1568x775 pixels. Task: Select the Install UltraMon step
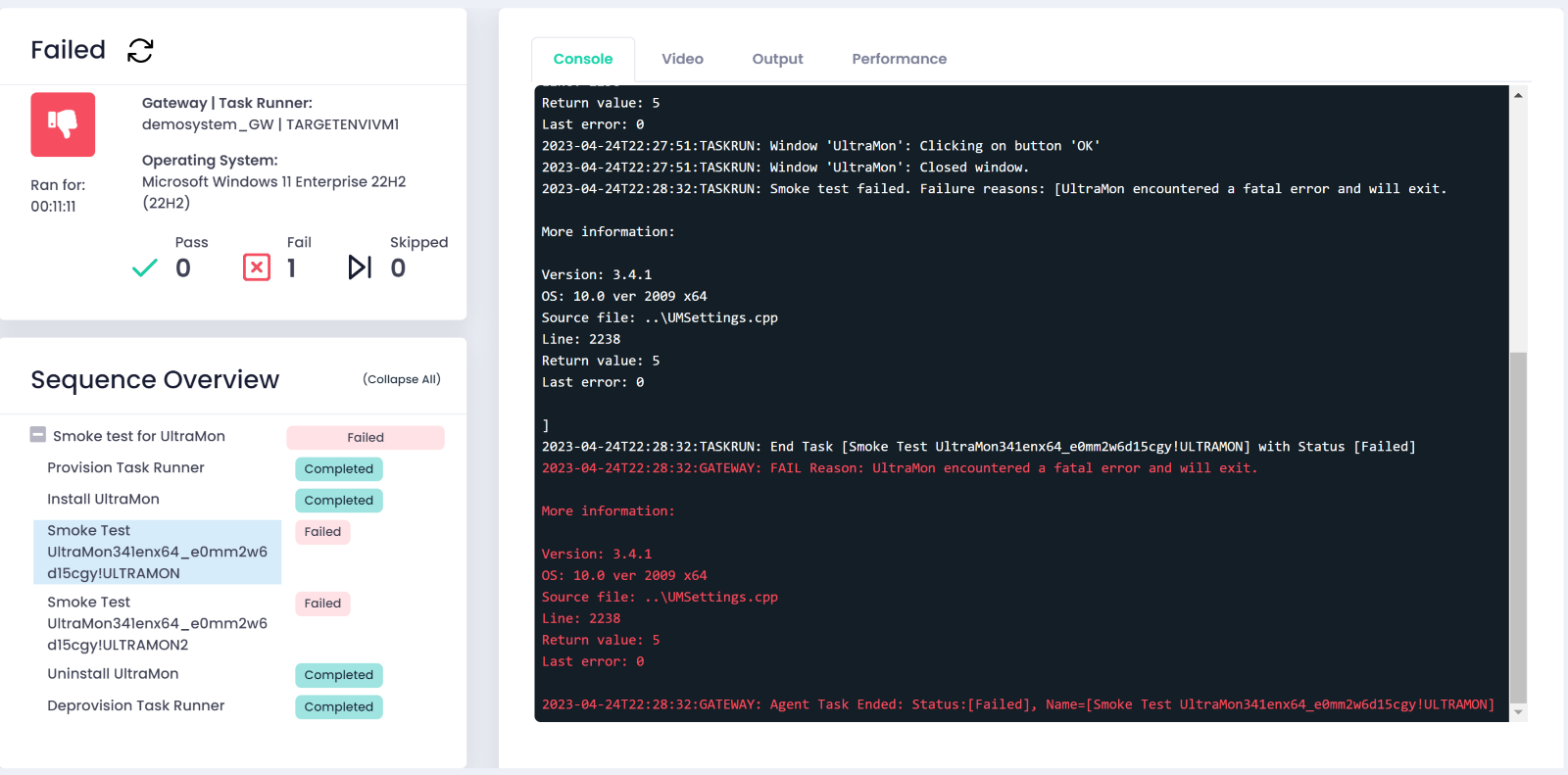(x=103, y=499)
